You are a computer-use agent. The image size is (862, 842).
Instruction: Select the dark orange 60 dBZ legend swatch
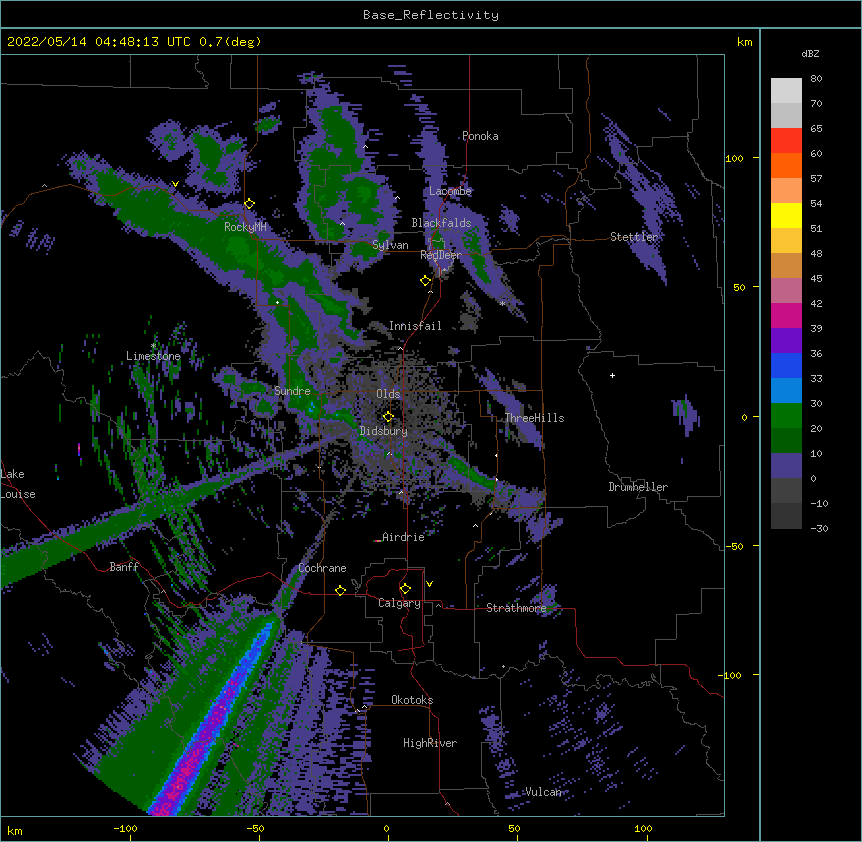(786, 165)
